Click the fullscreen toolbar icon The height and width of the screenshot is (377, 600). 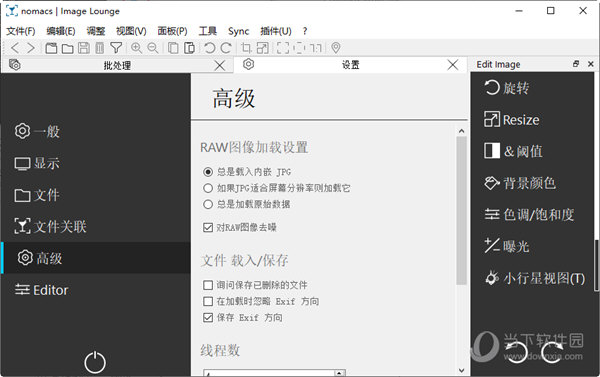[x=283, y=48]
